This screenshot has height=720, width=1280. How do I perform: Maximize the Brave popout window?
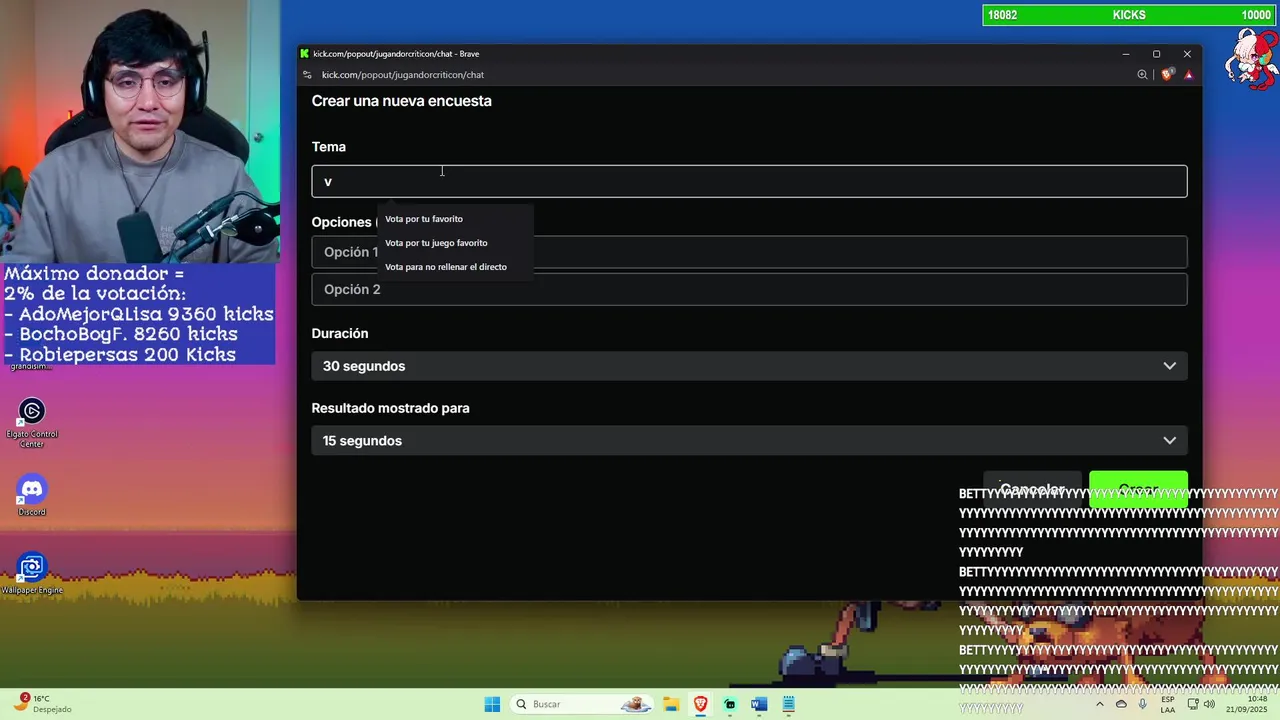point(1156,54)
